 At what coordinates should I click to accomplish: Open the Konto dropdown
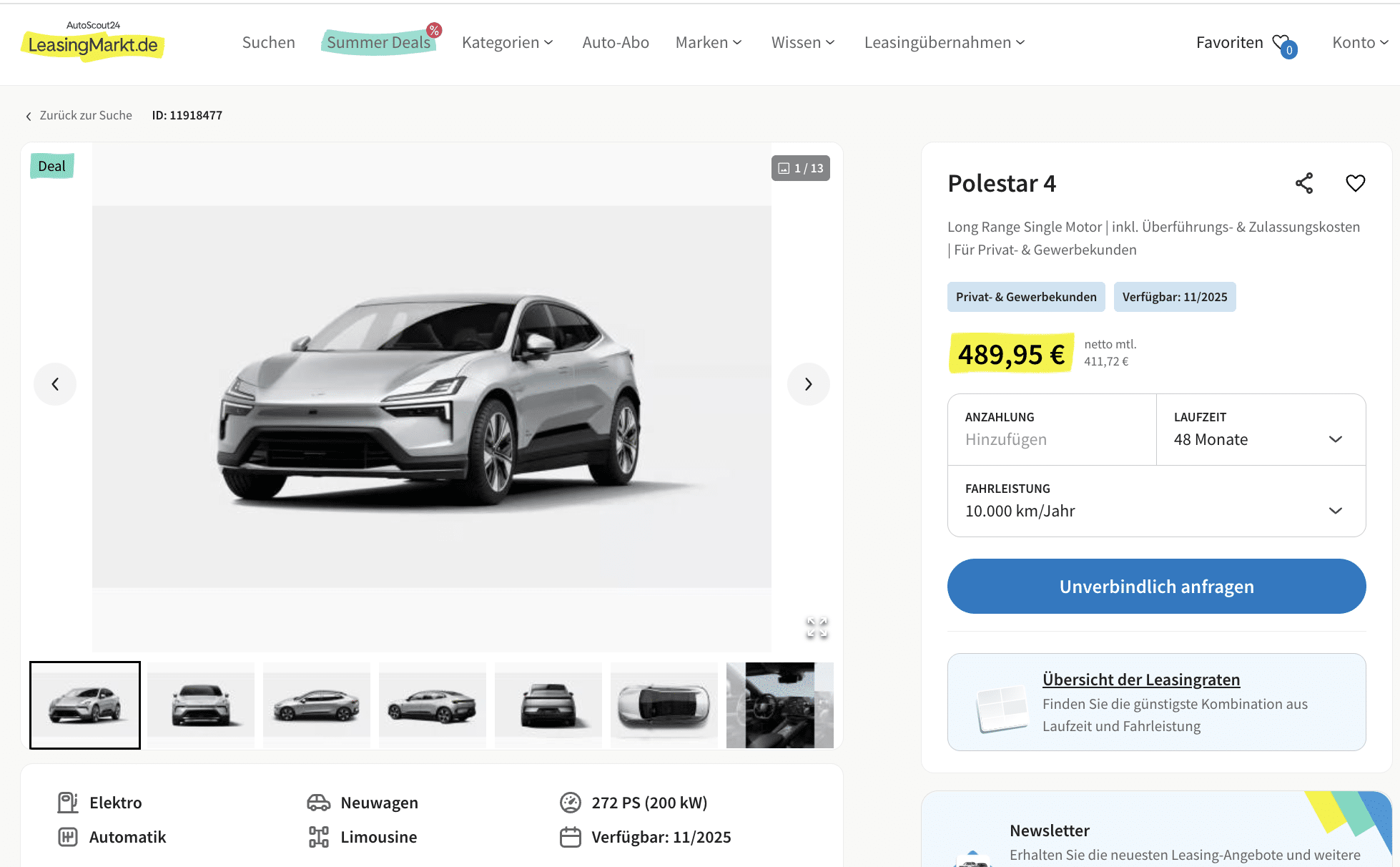coord(1360,42)
